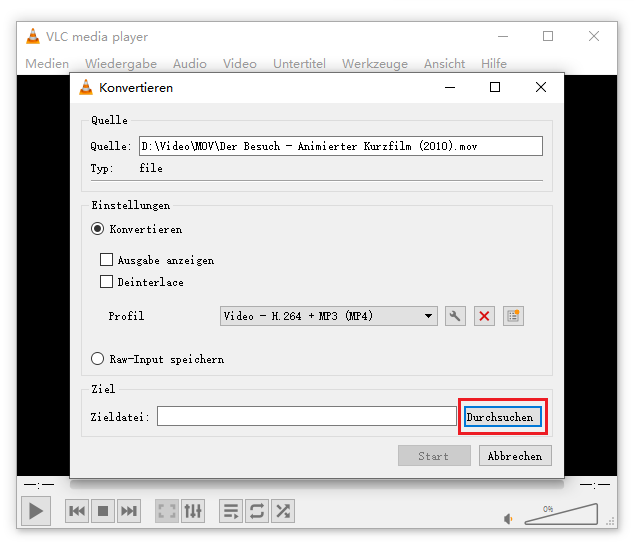Click the play button in VLC player
The image size is (634, 550).
point(36,511)
